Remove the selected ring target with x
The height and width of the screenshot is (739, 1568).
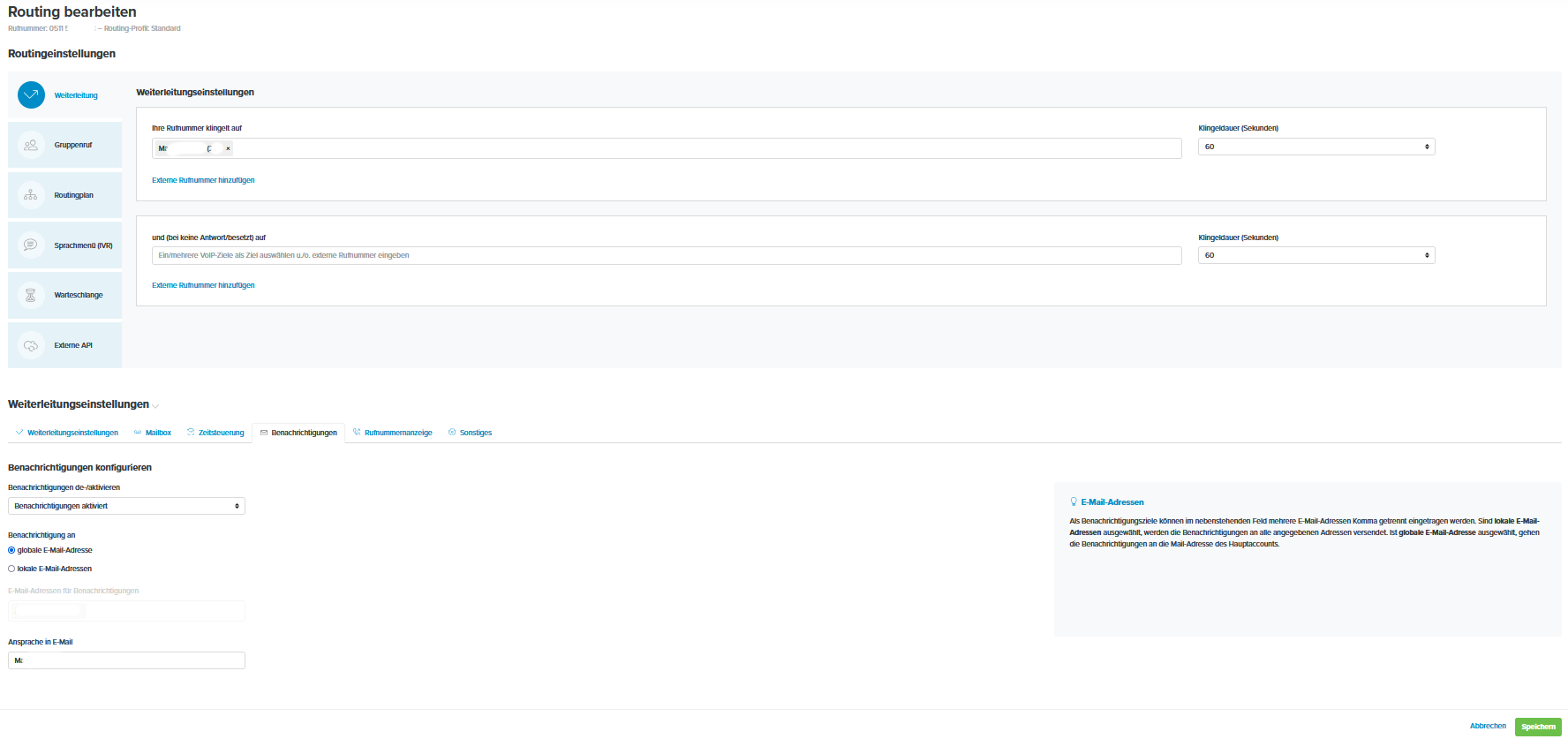pyautogui.click(x=228, y=148)
